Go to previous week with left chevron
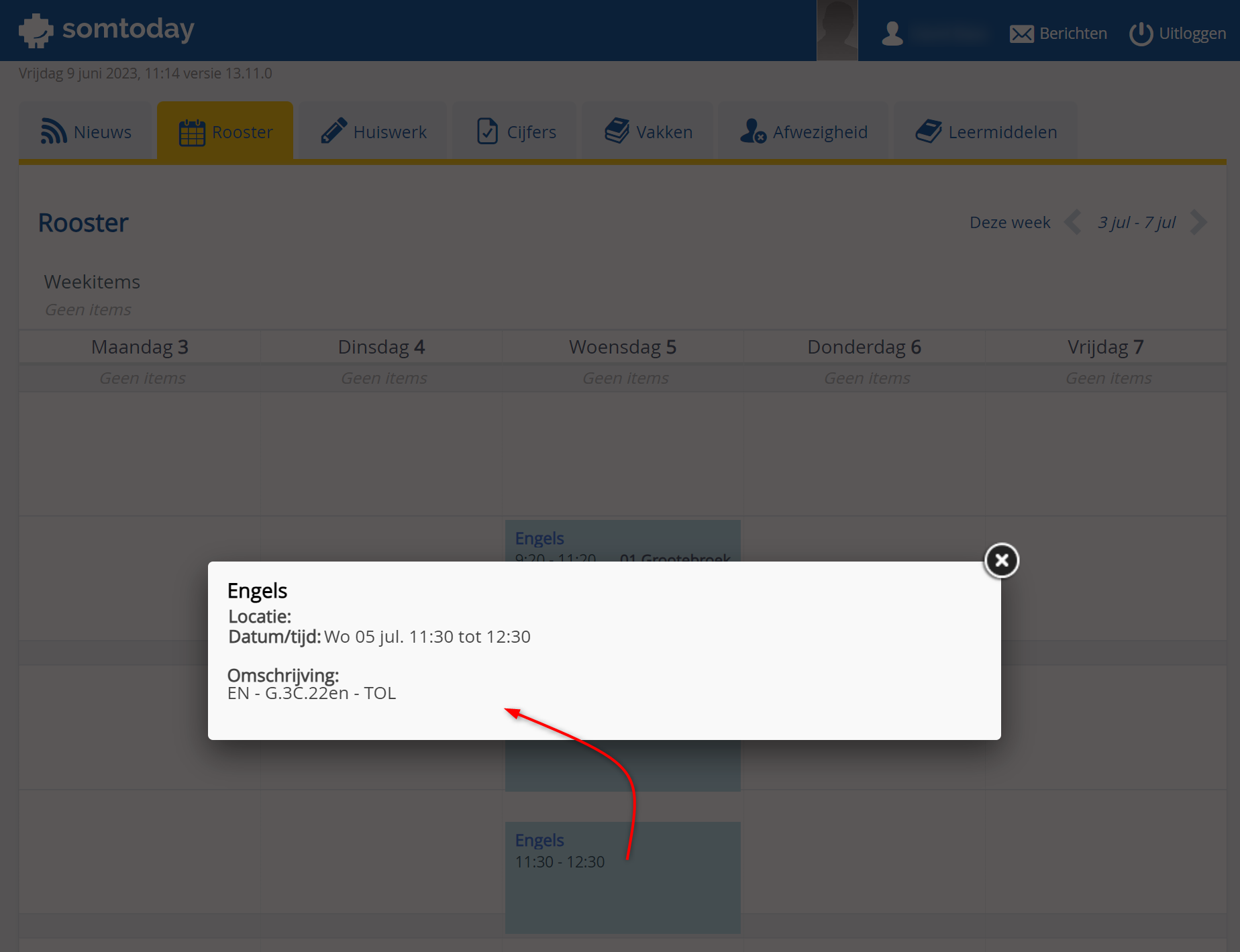Viewport: 1240px width, 952px height. coord(1073,222)
